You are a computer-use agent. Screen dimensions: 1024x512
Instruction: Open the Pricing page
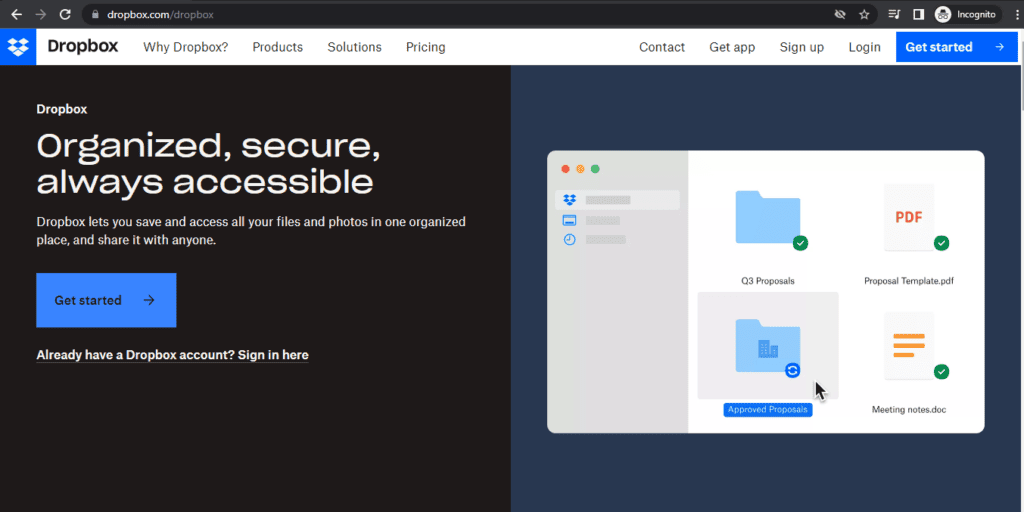click(426, 47)
